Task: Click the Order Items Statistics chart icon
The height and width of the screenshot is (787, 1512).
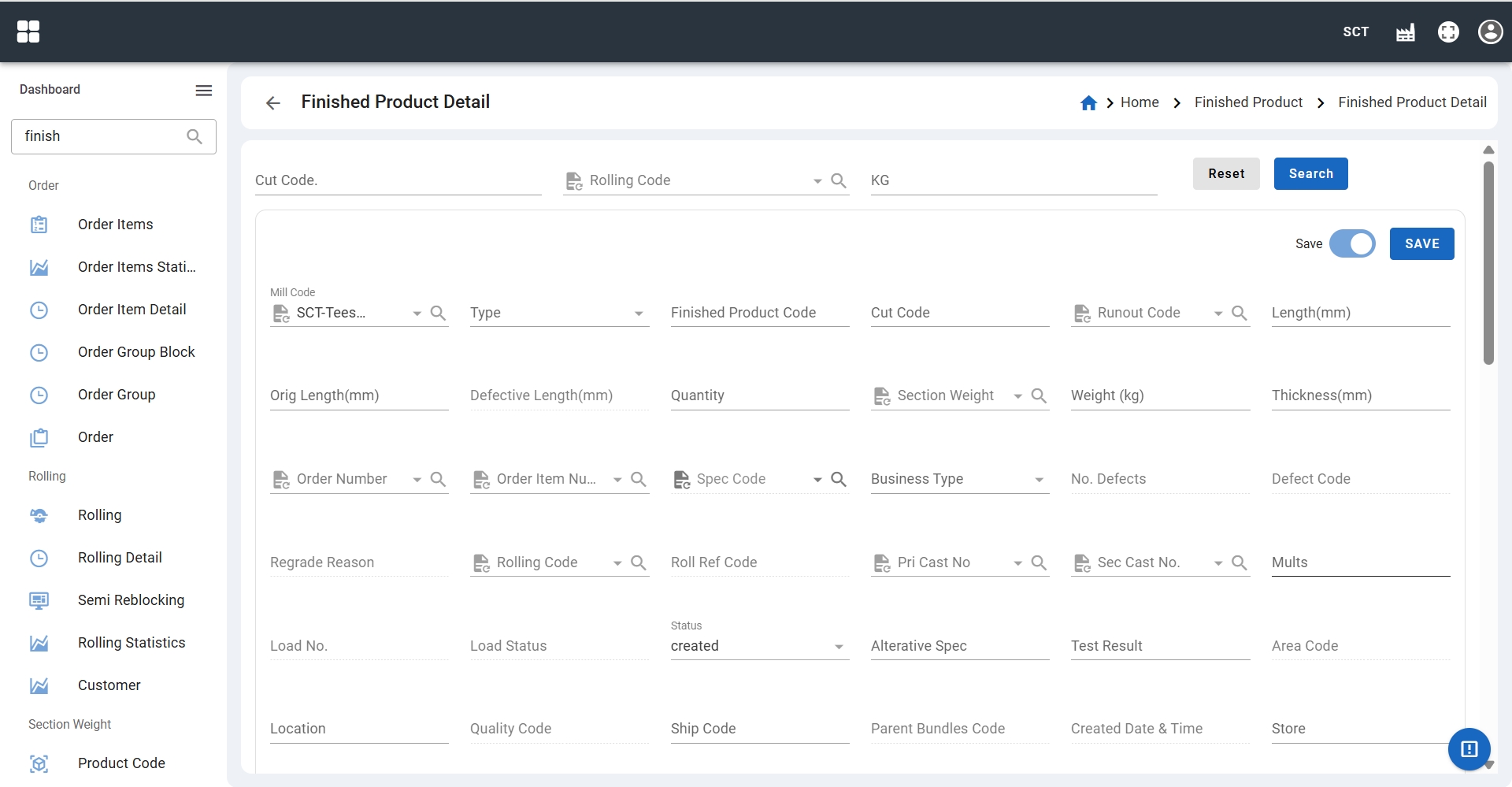Action: [39, 267]
